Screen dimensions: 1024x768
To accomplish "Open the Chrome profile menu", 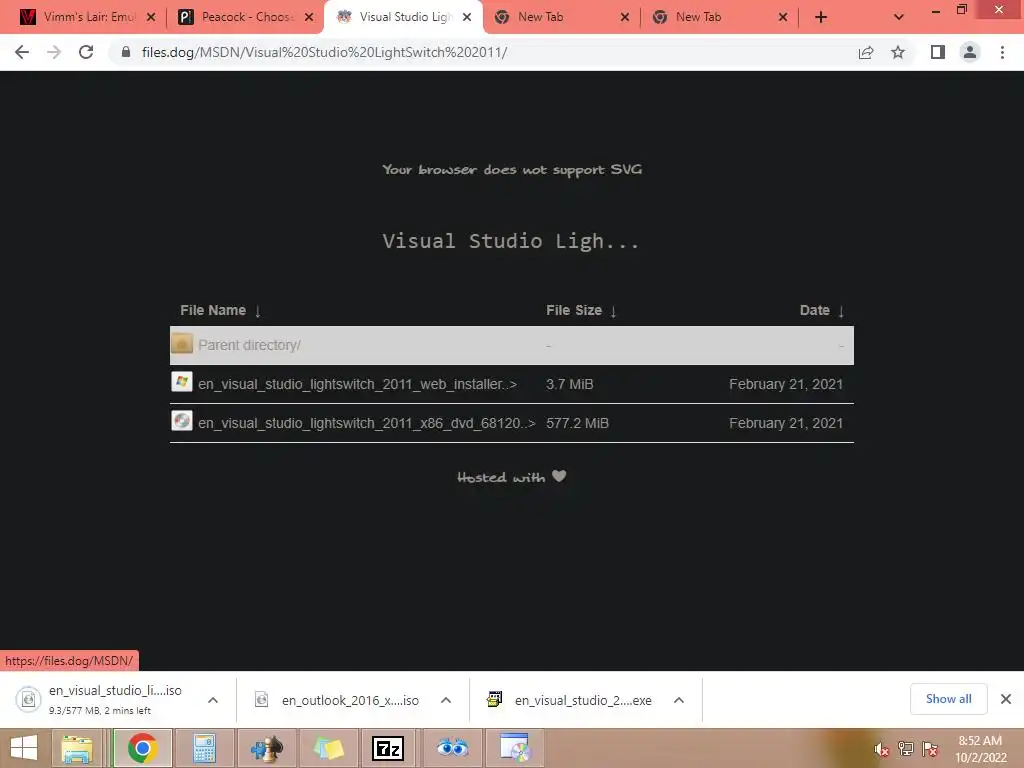I will pos(970,52).
